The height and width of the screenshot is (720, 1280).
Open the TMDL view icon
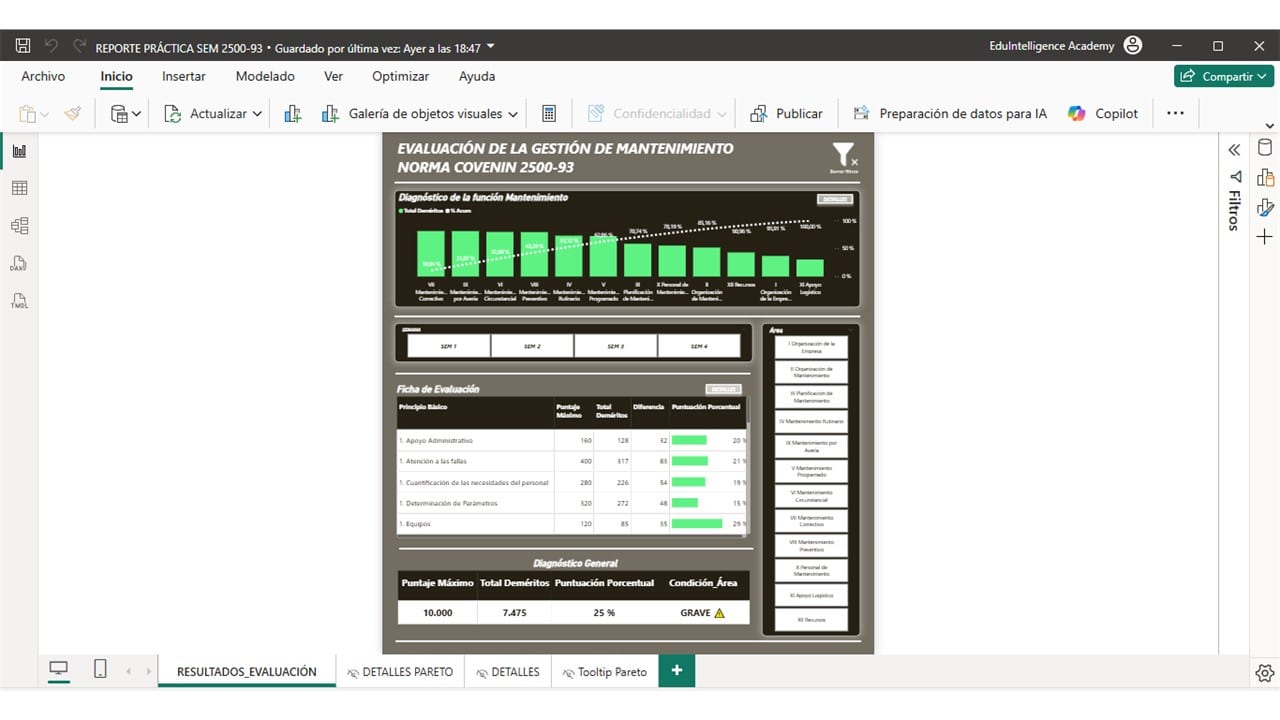19,301
